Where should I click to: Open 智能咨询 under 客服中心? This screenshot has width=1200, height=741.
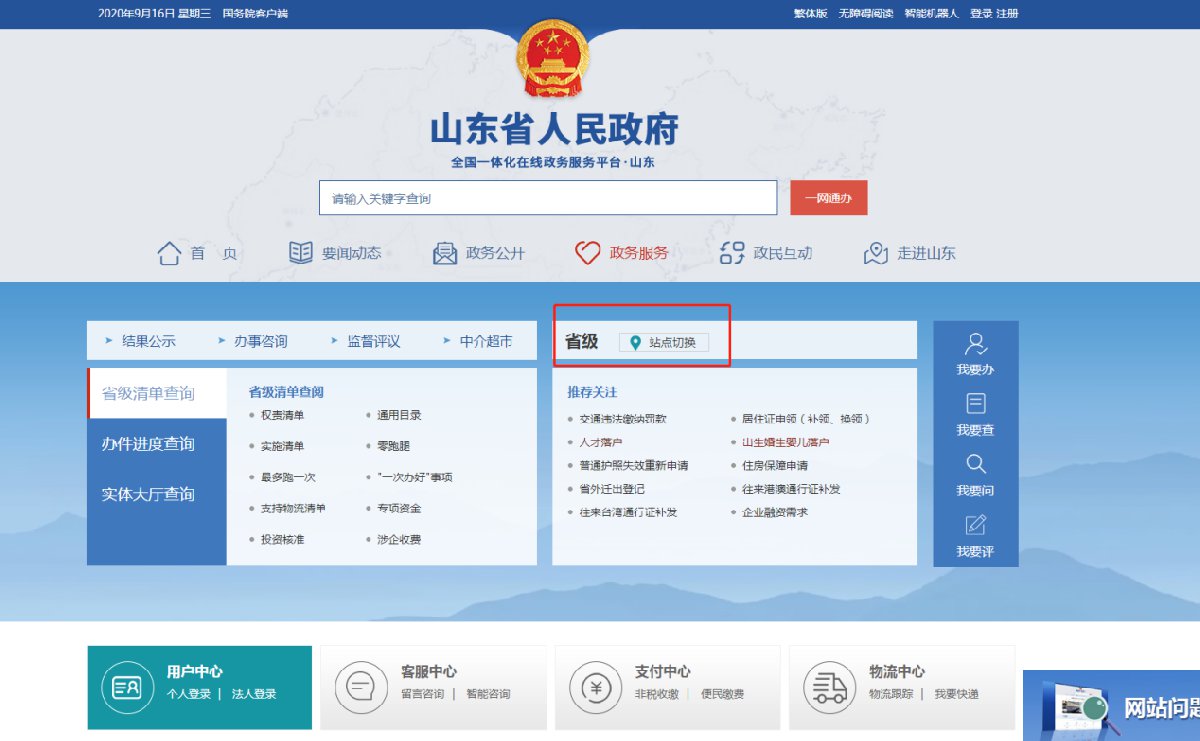pyautogui.click(x=487, y=694)
